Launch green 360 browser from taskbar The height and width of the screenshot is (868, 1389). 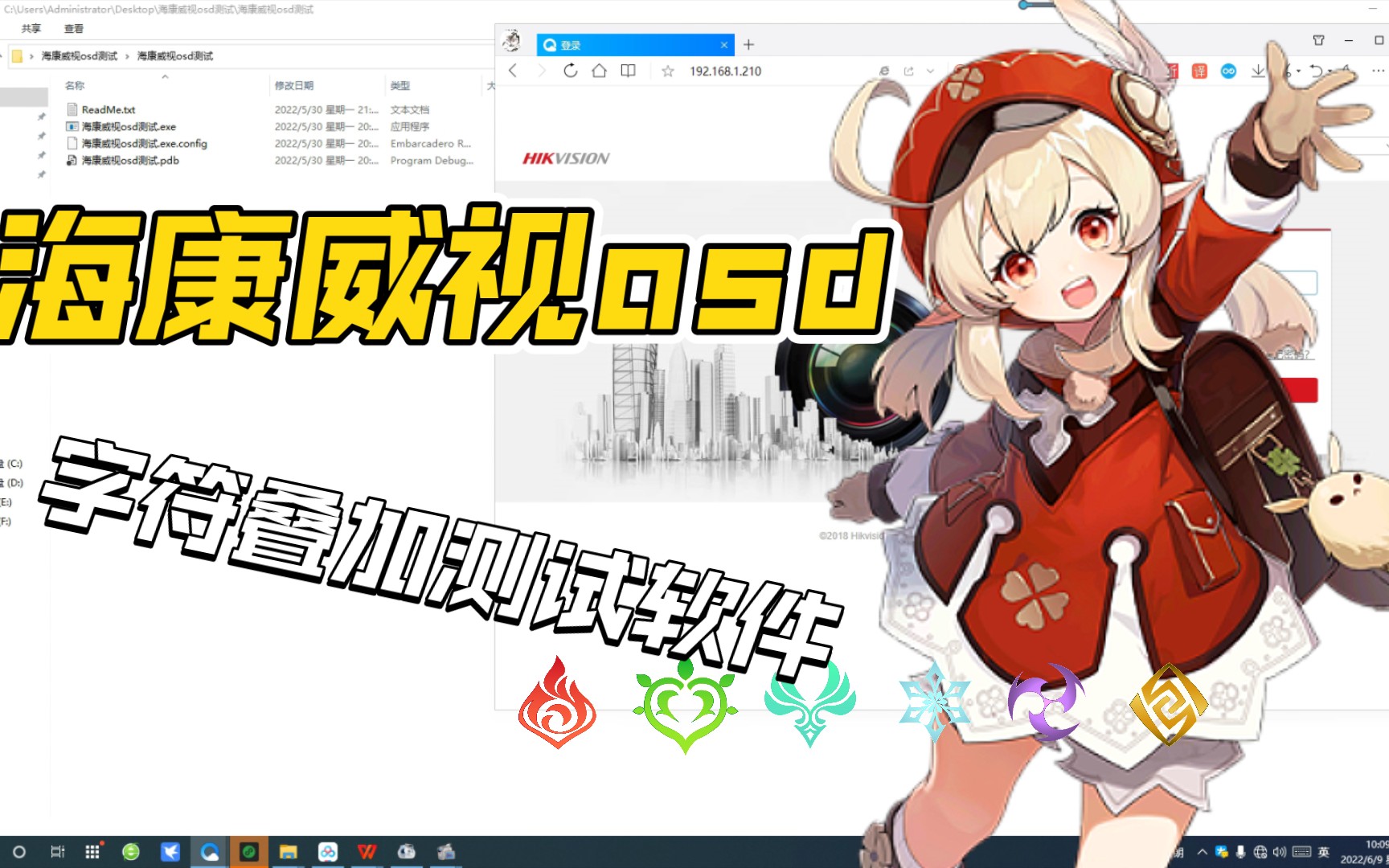[x=131, y=852]
